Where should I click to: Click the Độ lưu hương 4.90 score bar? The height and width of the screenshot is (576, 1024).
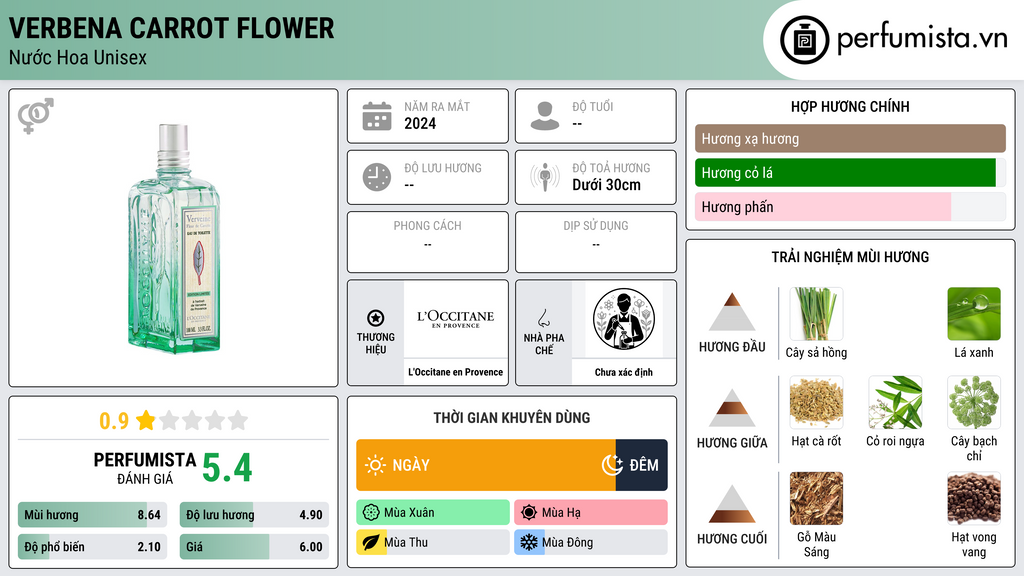pyautogui.click(x=254, y=515)
